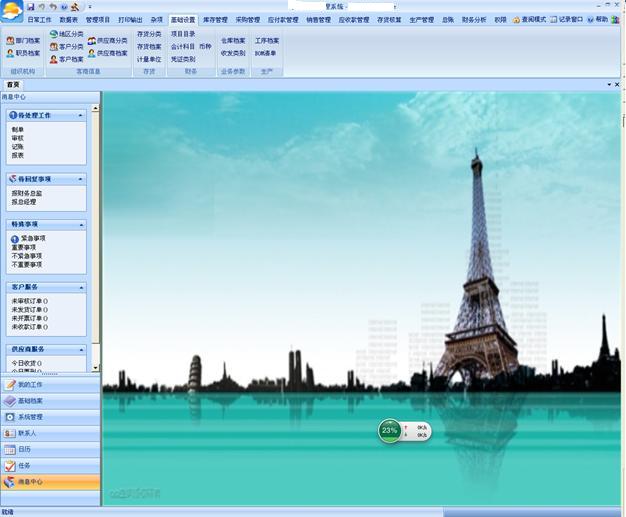Open 任务 tasks in navigation pane

click(x=50, y=465)
